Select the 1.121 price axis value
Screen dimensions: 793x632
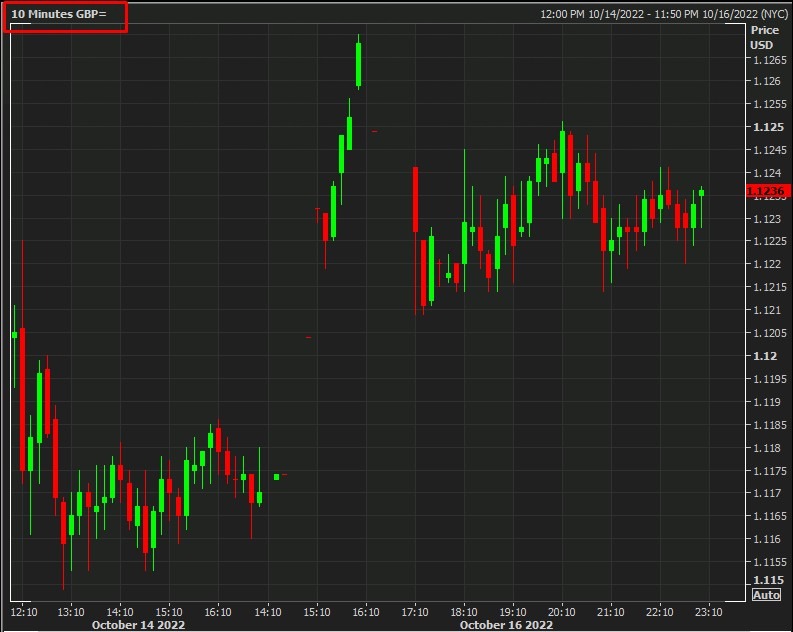click(767, 310)
